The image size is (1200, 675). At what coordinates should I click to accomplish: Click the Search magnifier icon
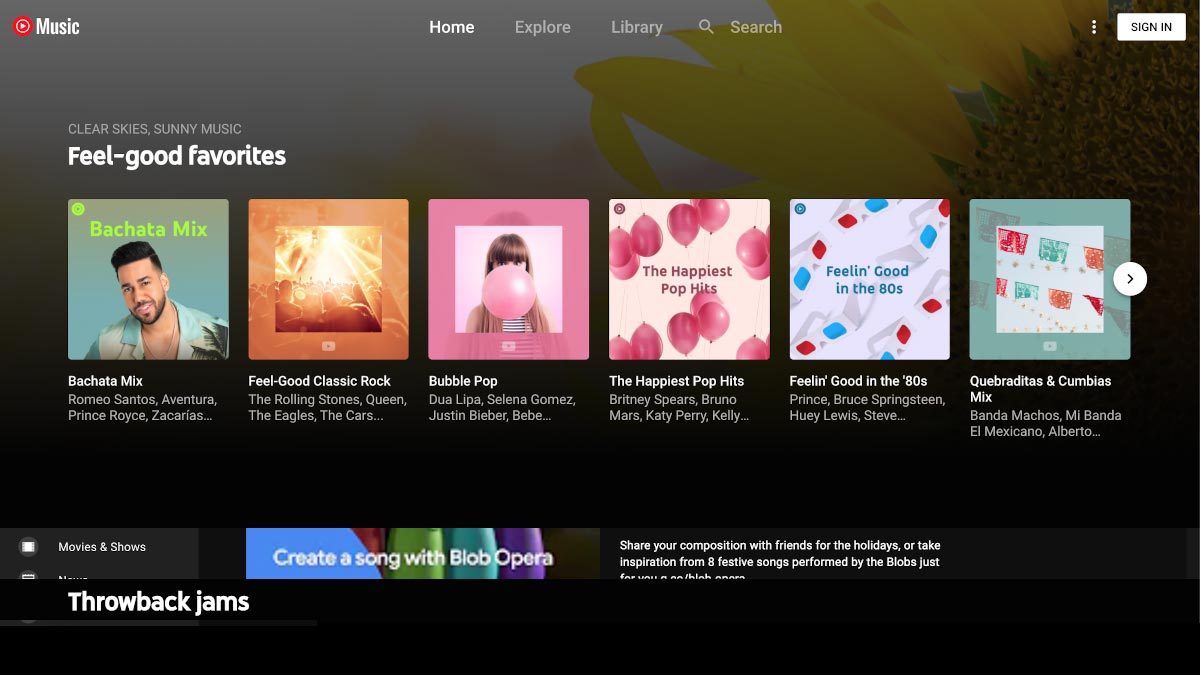(x=706, y=27)
